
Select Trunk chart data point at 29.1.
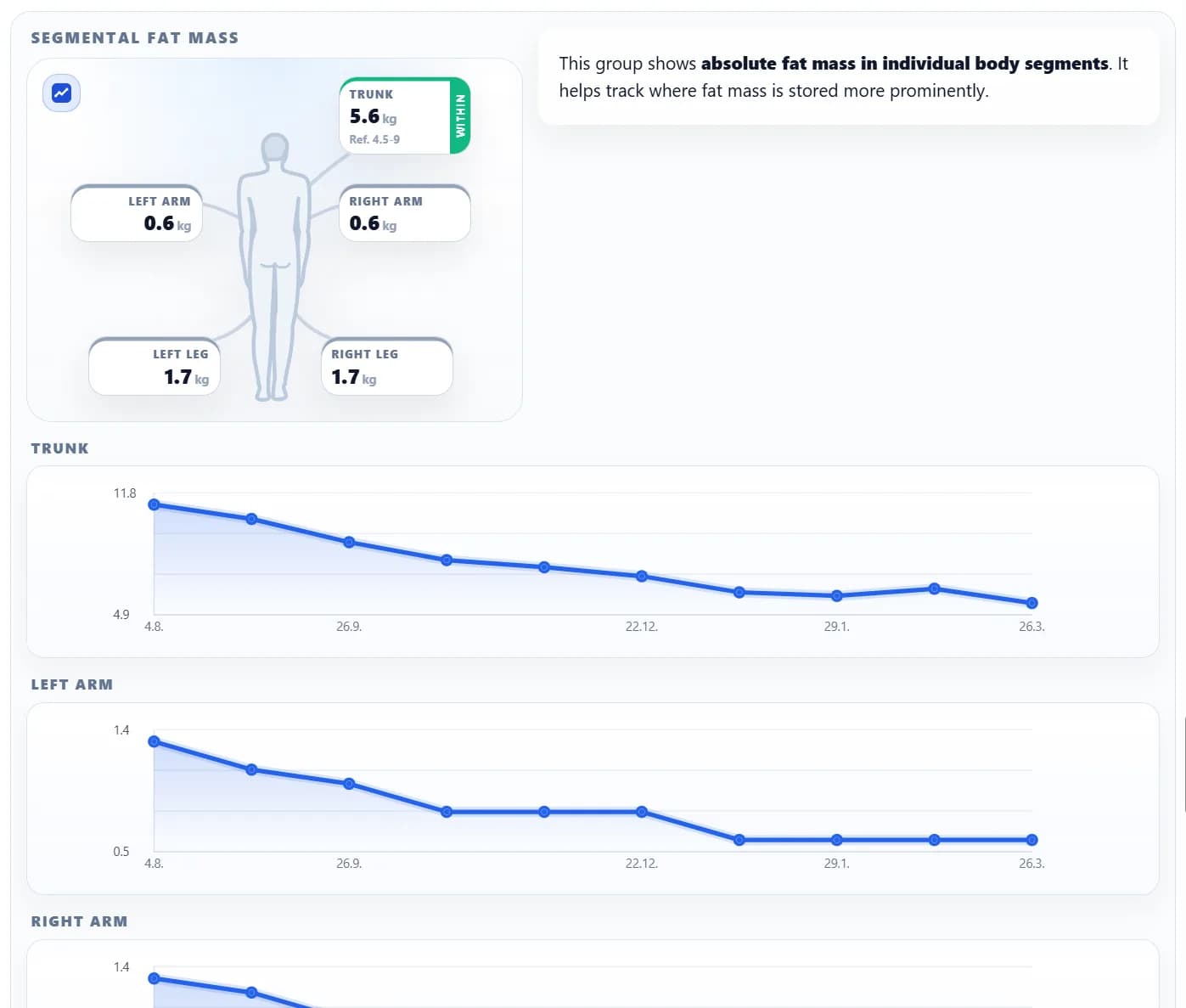tap(837, 596)
